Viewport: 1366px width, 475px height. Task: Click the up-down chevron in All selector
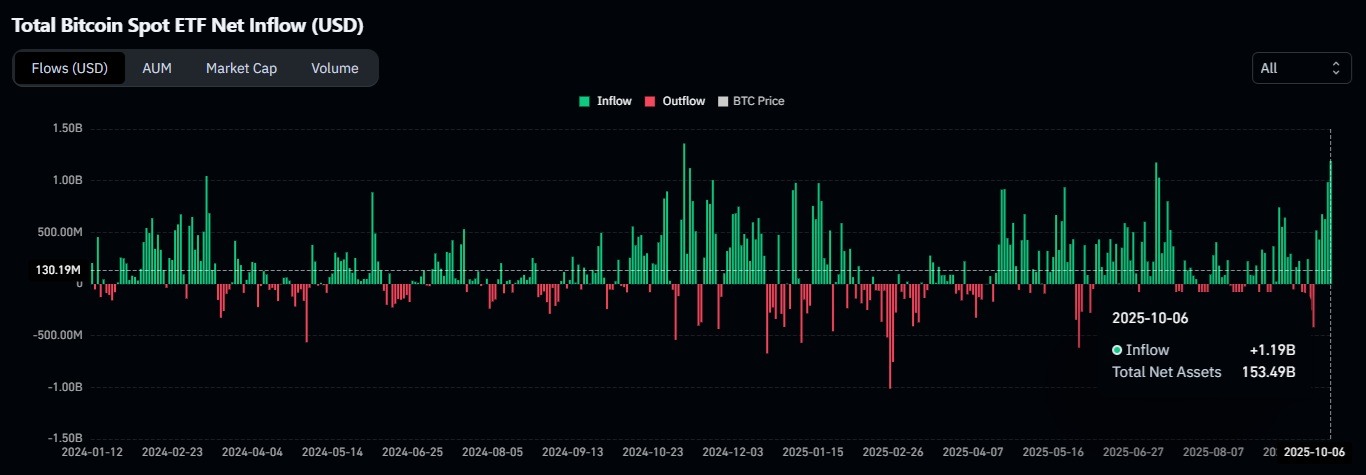click(x=1335, y=68)
